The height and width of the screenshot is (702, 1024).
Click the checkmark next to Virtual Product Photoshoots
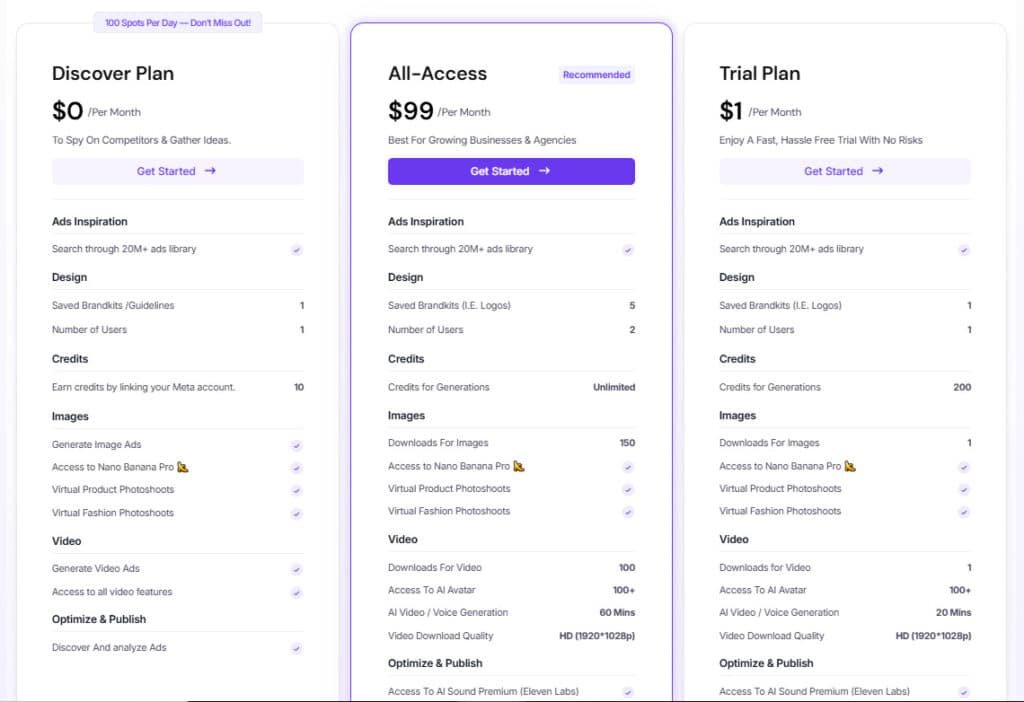(x=296, y=489)
